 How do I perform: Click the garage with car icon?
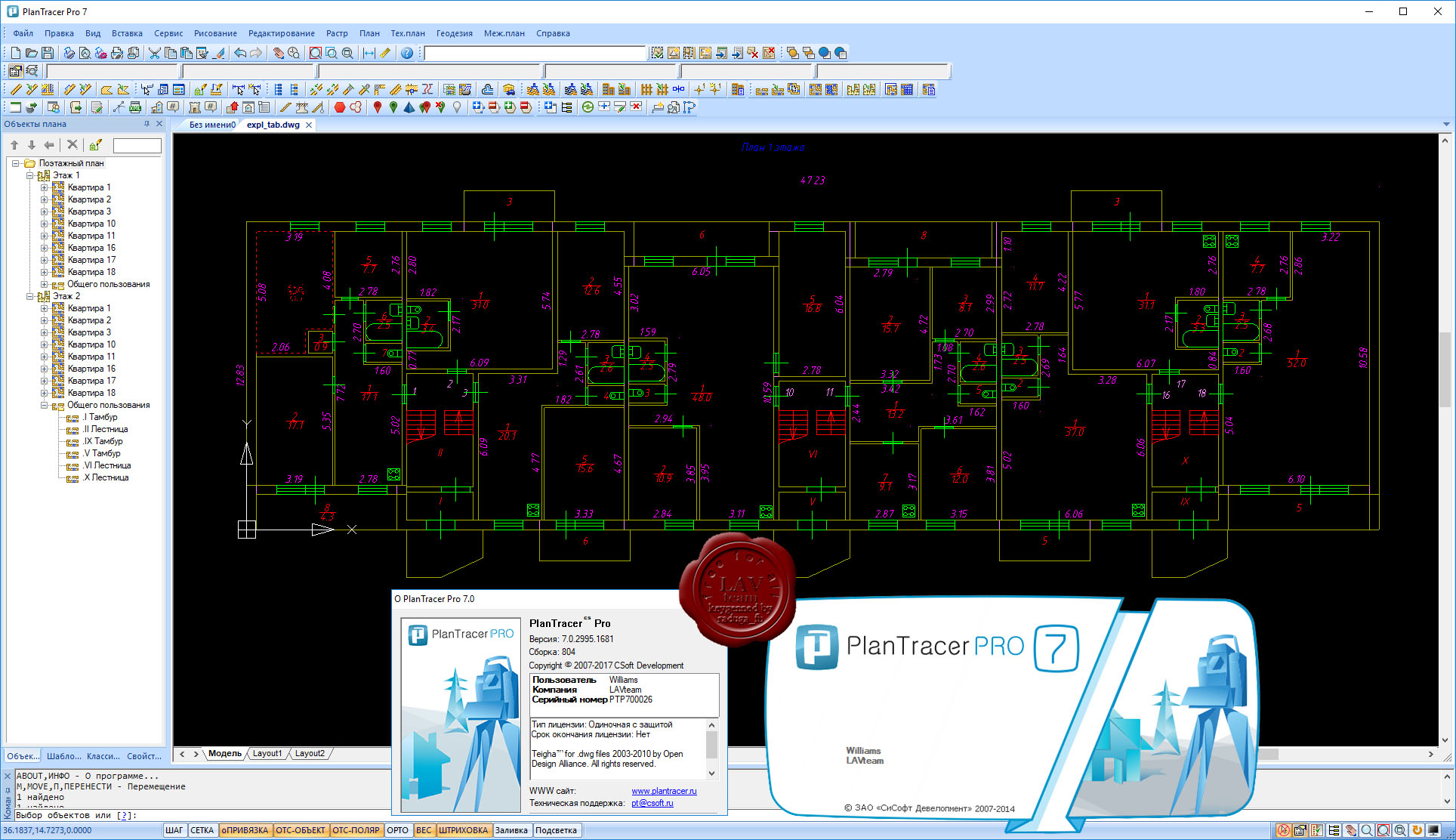coord(509,89)
